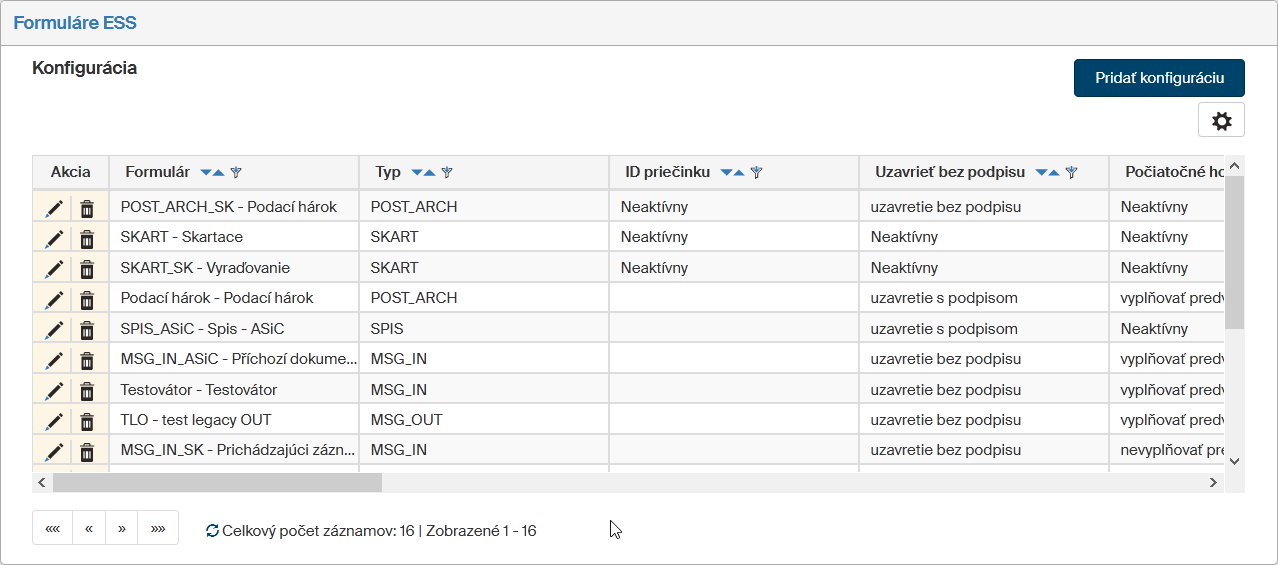Sort the Formulár column using its arrows
The height and width of the screenshot is (565, 1278).
213,173
